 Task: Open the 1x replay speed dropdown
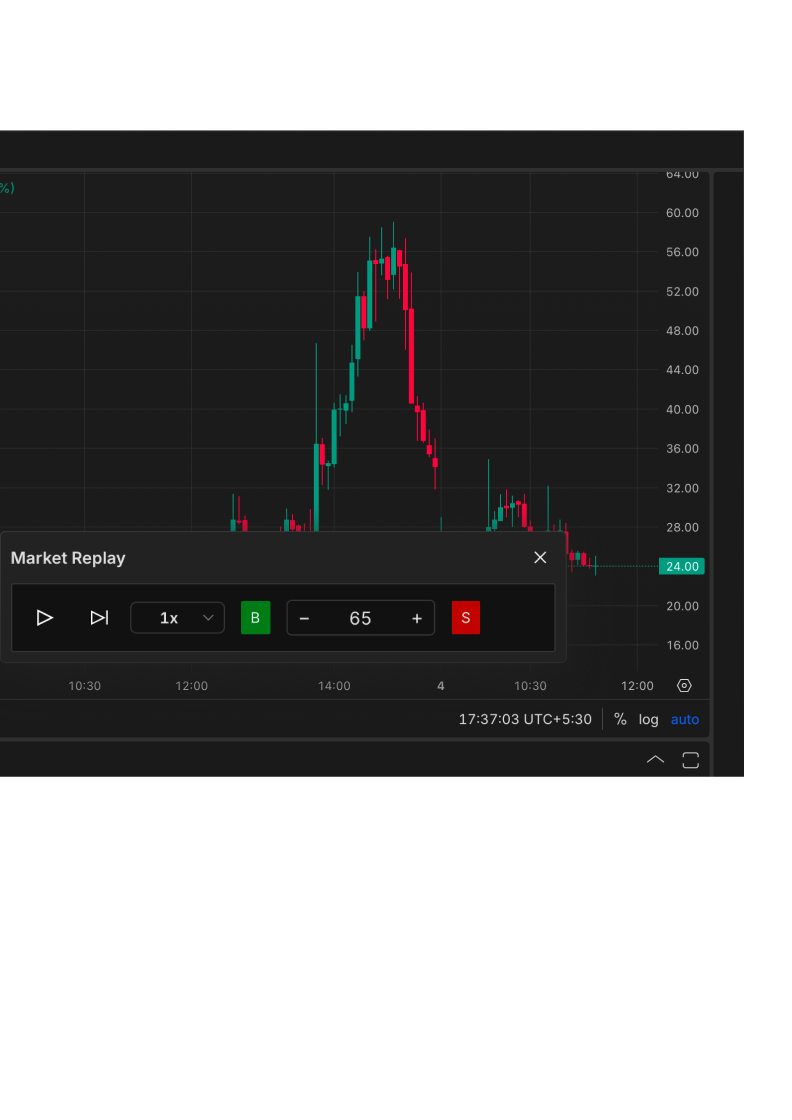(x=177, y=618)
